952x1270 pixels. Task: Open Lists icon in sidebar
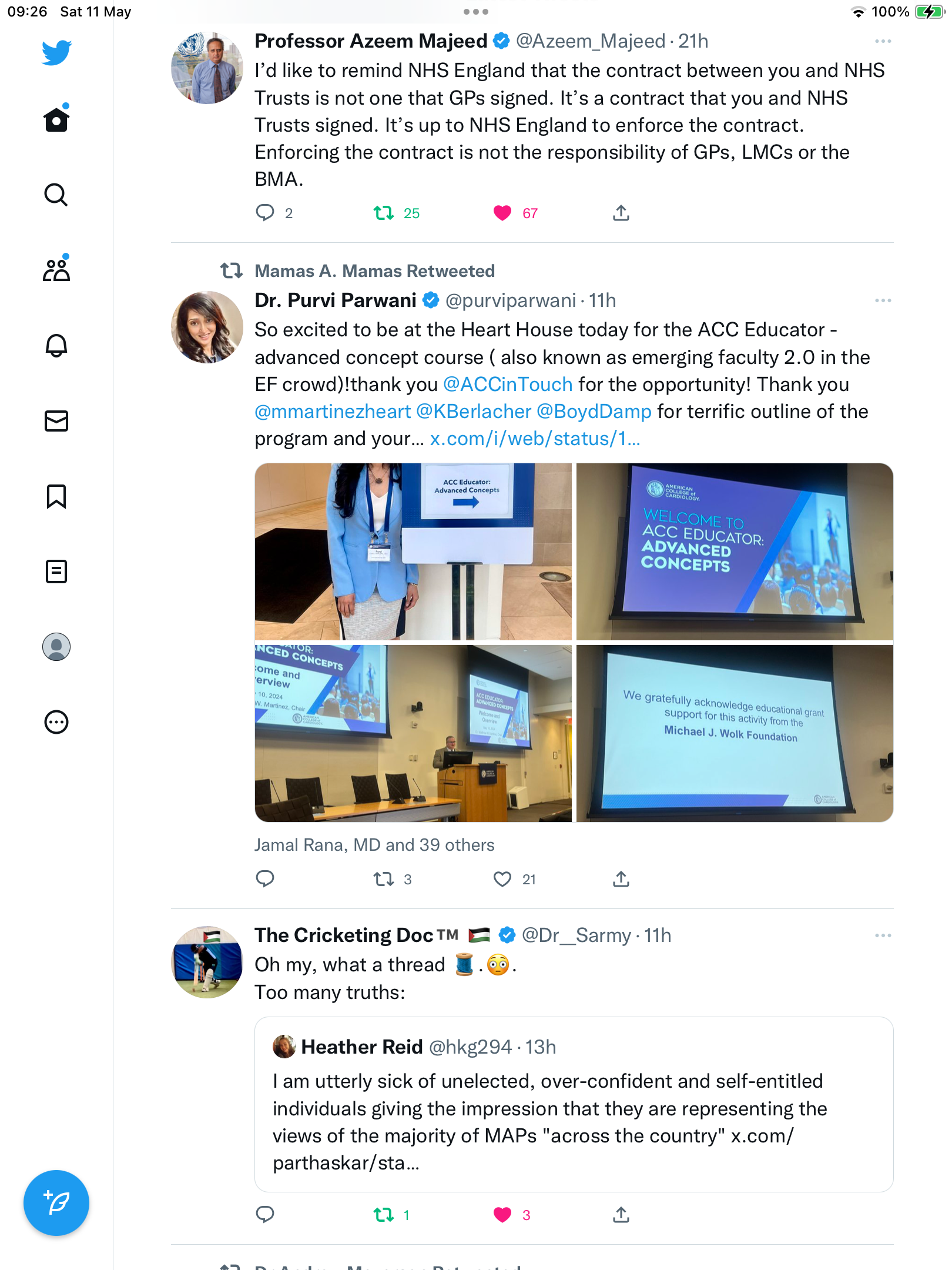click(56, 571)
